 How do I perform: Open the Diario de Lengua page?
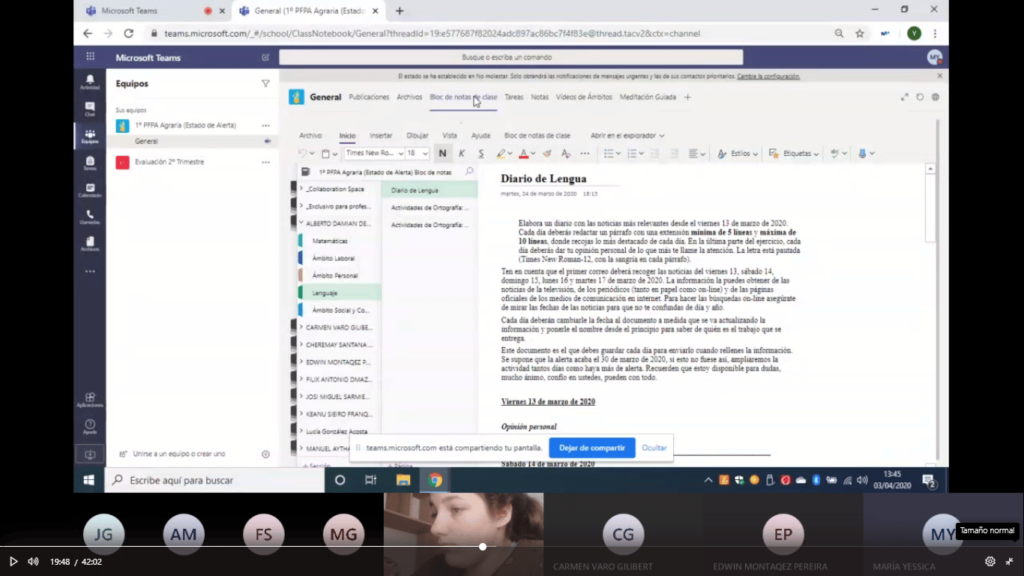pyautogui.click(x=430, y=190)
